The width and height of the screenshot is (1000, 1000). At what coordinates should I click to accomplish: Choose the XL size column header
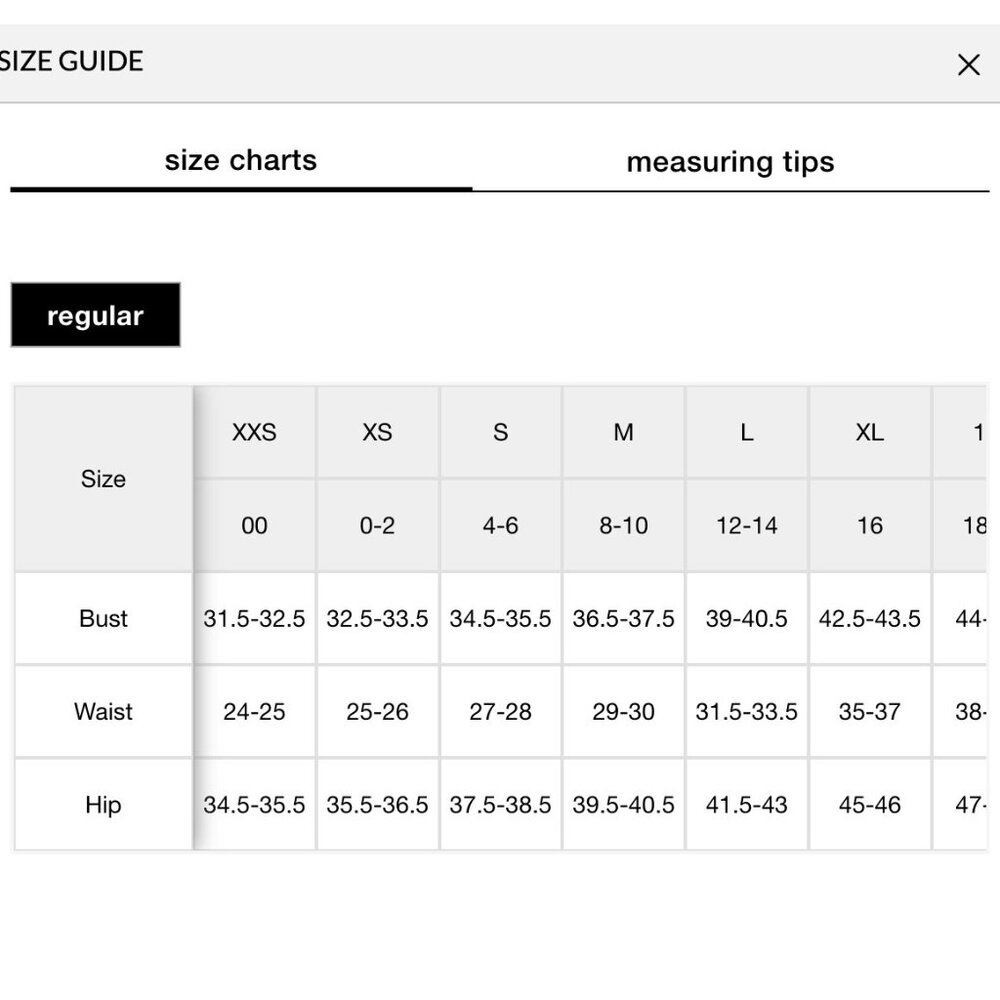pos(870,432)
